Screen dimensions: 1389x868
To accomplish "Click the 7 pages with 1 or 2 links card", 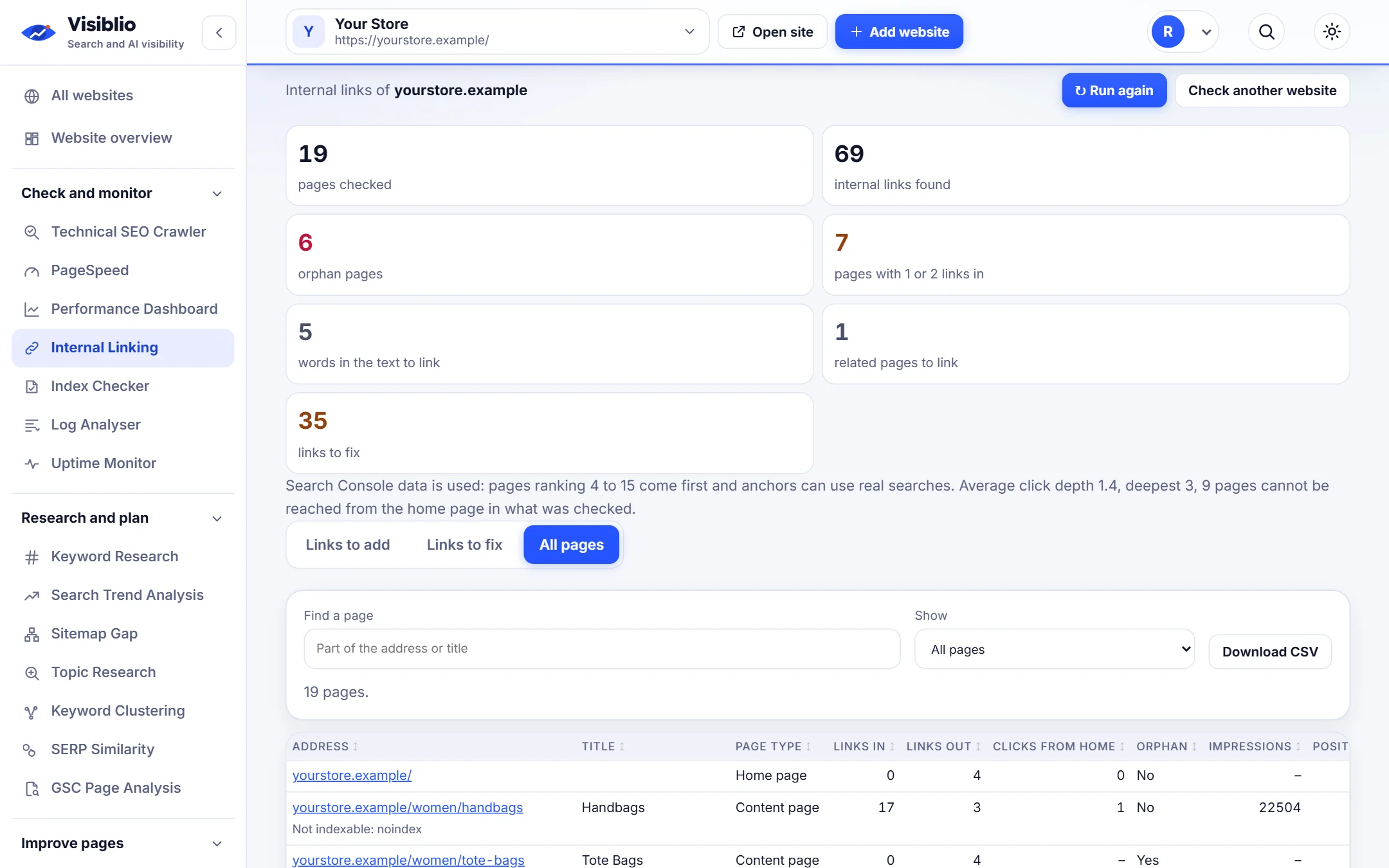I will coord(1085,255).
